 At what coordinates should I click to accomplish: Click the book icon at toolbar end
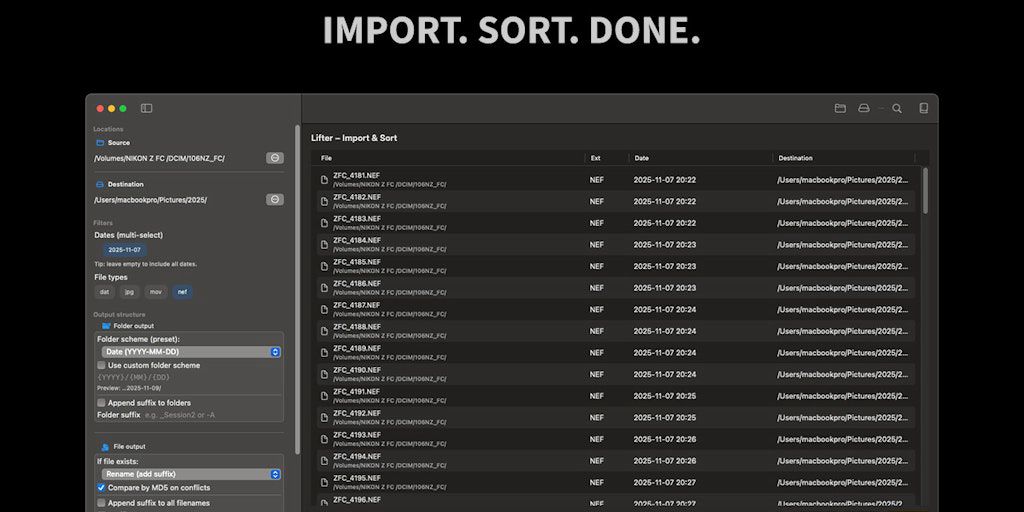(x=923, y=108)
